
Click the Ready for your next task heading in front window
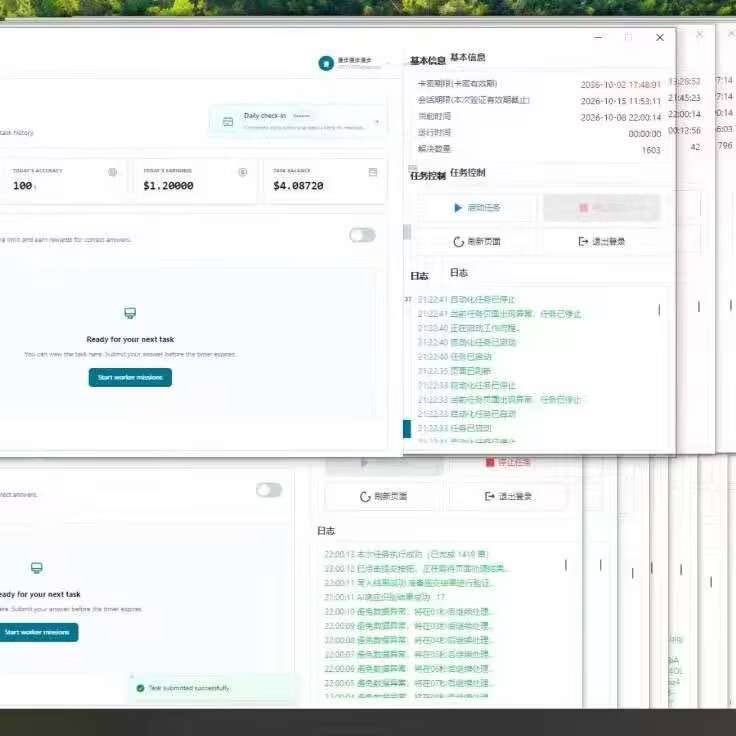130,339
